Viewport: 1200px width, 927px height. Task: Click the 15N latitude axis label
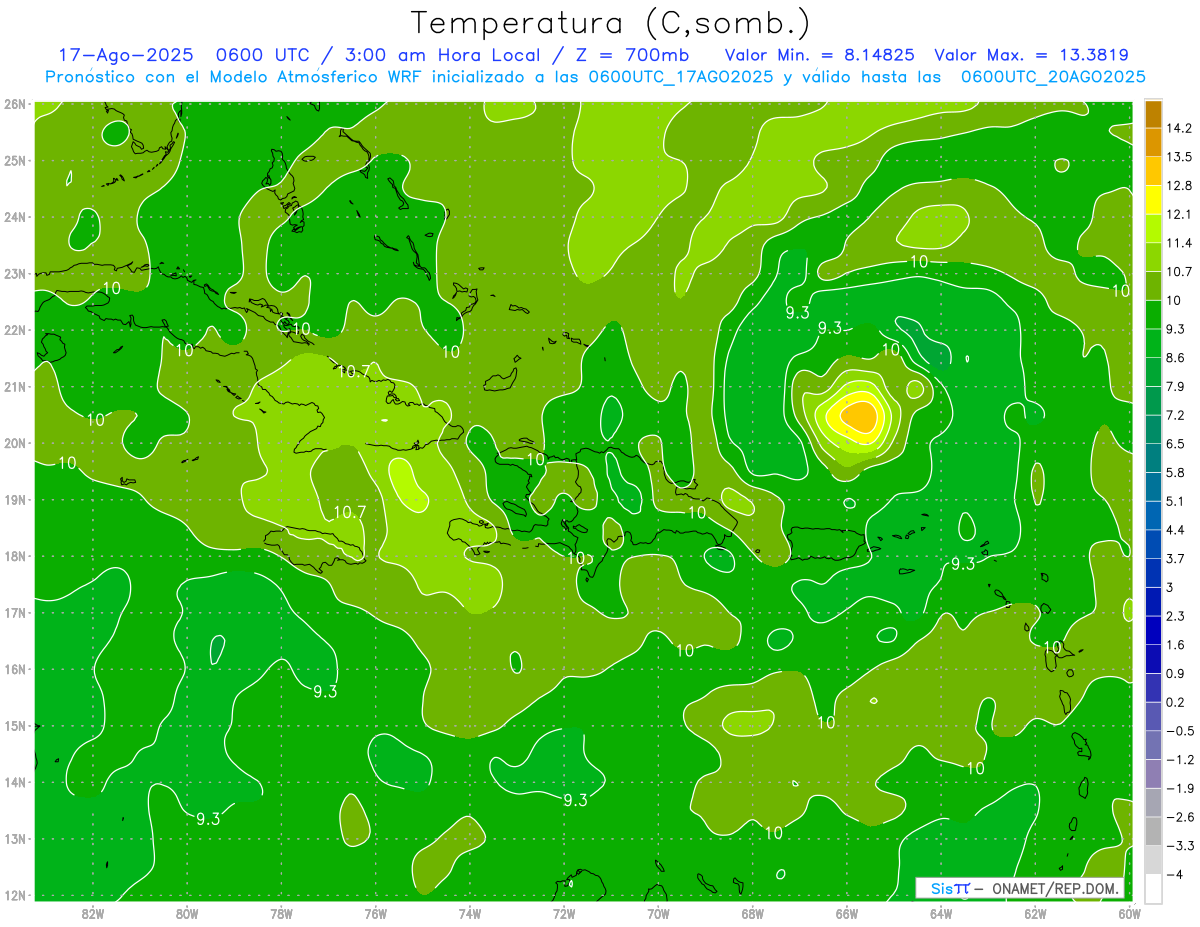[x=14, y=725]
